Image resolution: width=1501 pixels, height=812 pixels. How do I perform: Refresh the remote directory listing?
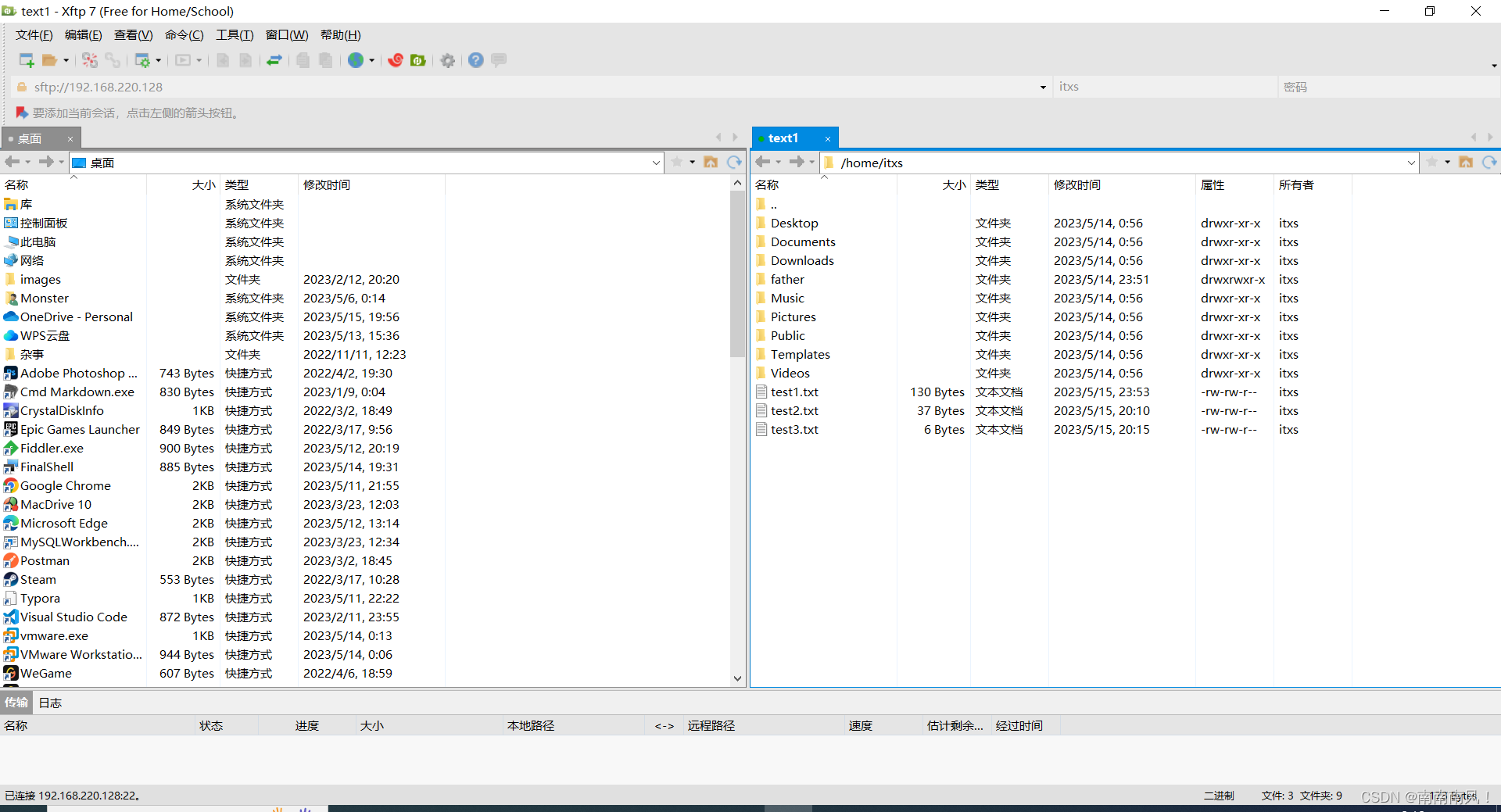pyautogui.click(x=1489, y=163)
